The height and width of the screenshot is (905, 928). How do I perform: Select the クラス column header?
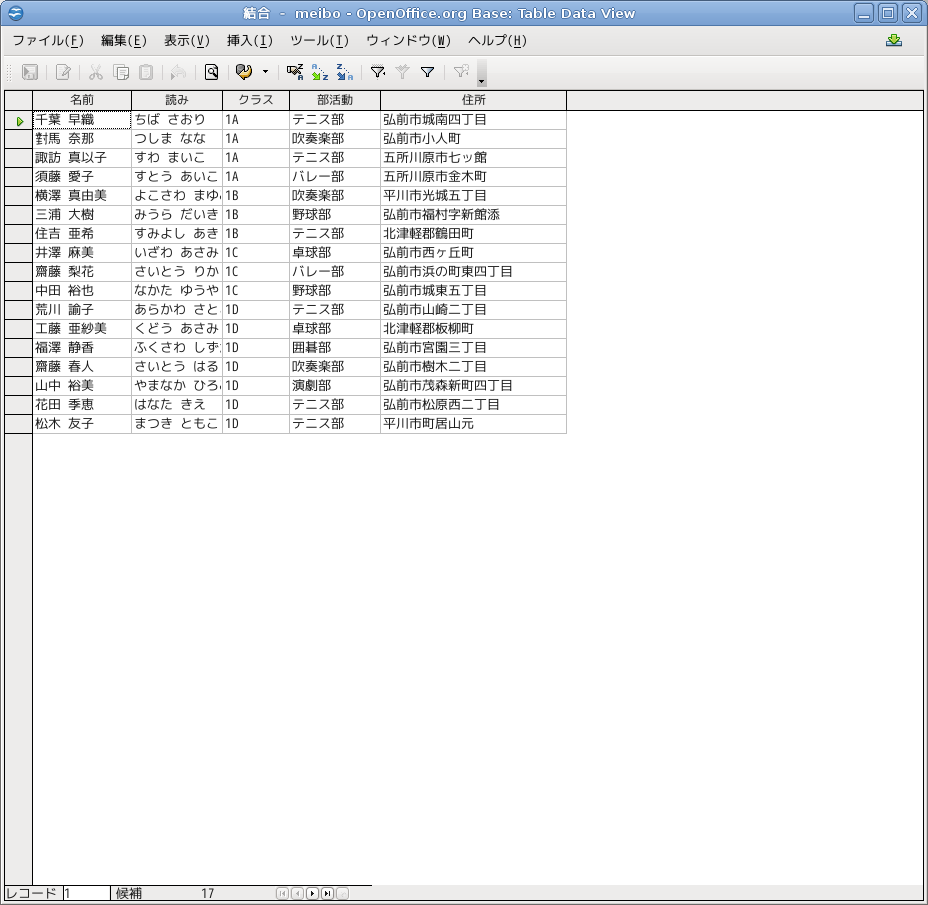256,100
